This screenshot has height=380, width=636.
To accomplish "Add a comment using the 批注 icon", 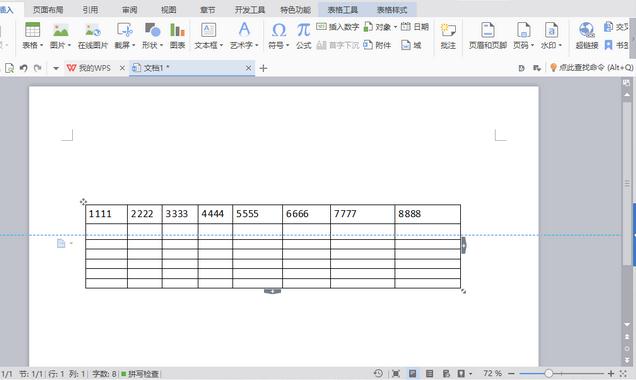I will point(448,36).
